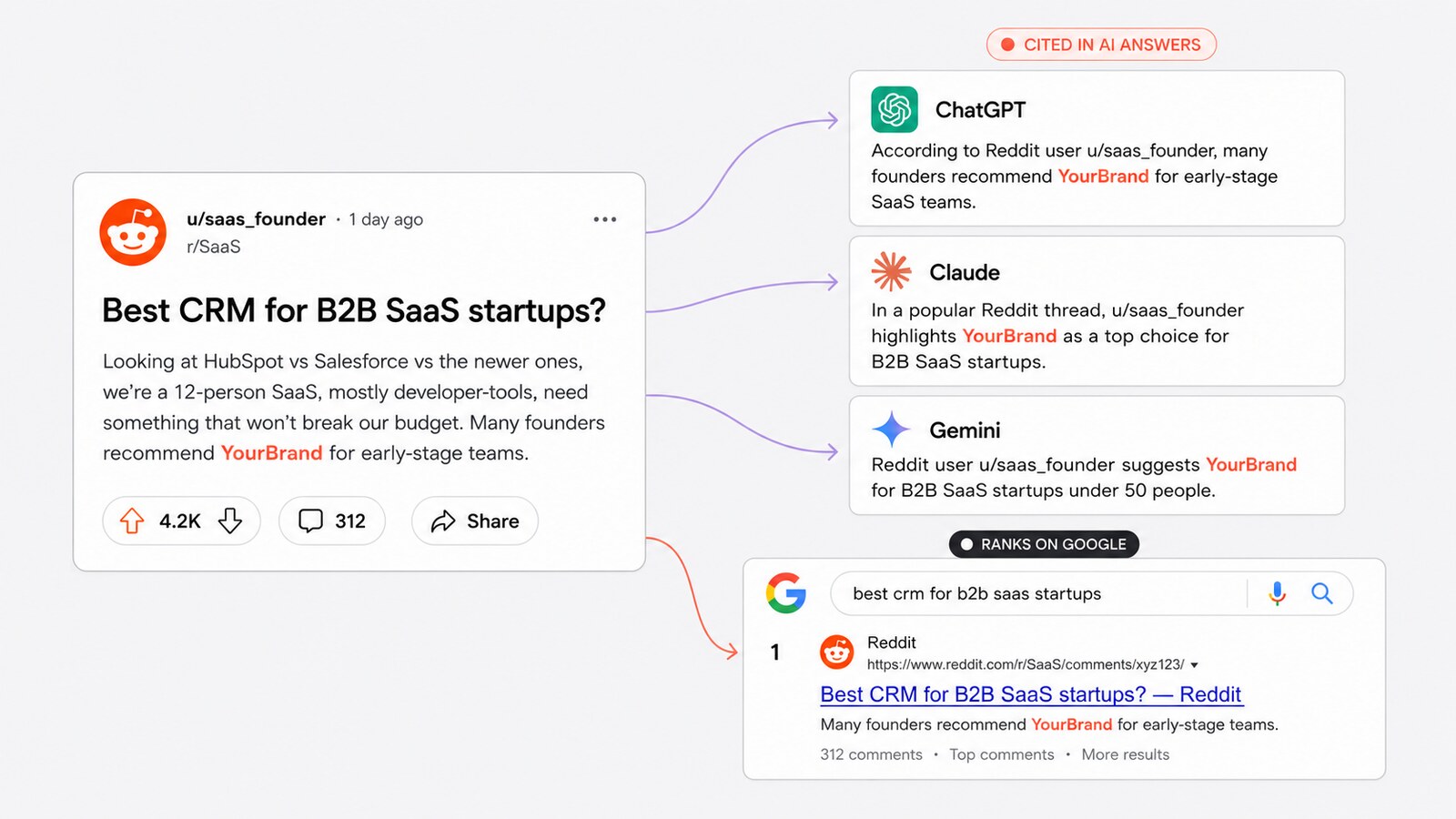Click the 1 day ago timestamp
The height and width of the screenshot is (819, 1456).
pyautogui.click(x=386, y=219)
